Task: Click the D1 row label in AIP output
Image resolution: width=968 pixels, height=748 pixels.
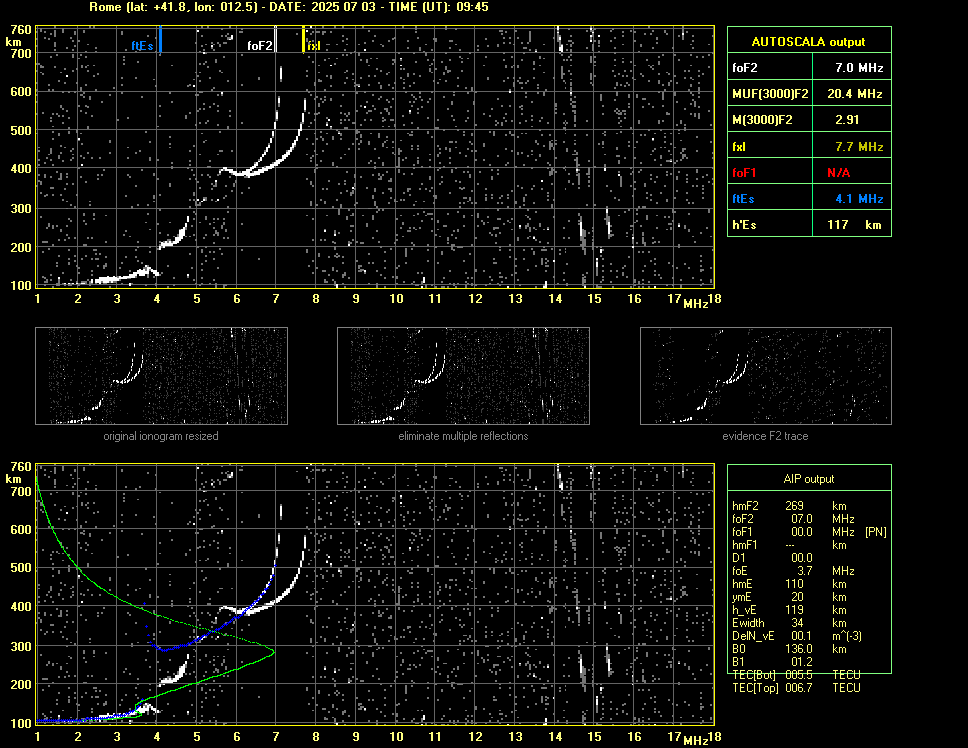Action: [739, 557]
